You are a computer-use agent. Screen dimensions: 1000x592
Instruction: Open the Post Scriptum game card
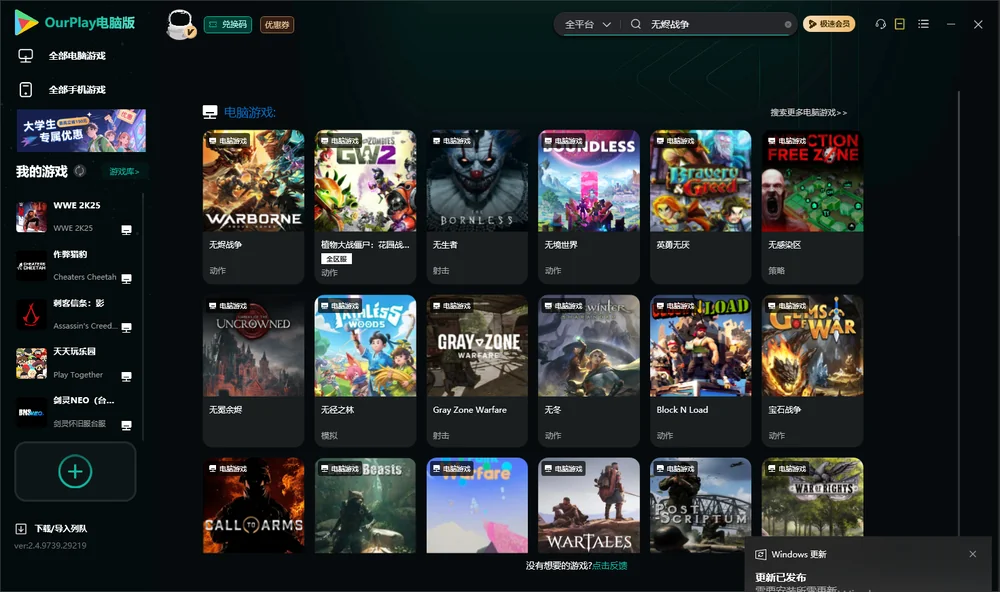(x=700, y=505)
